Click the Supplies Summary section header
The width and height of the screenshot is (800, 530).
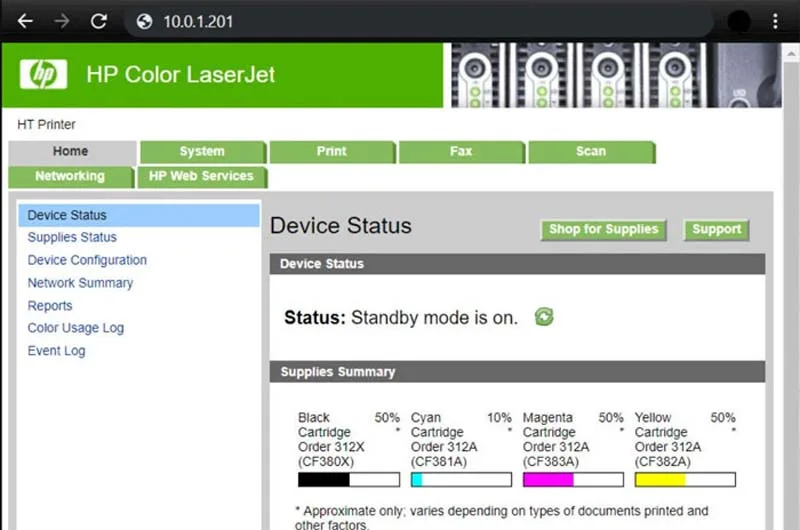(x=517, y=372)
